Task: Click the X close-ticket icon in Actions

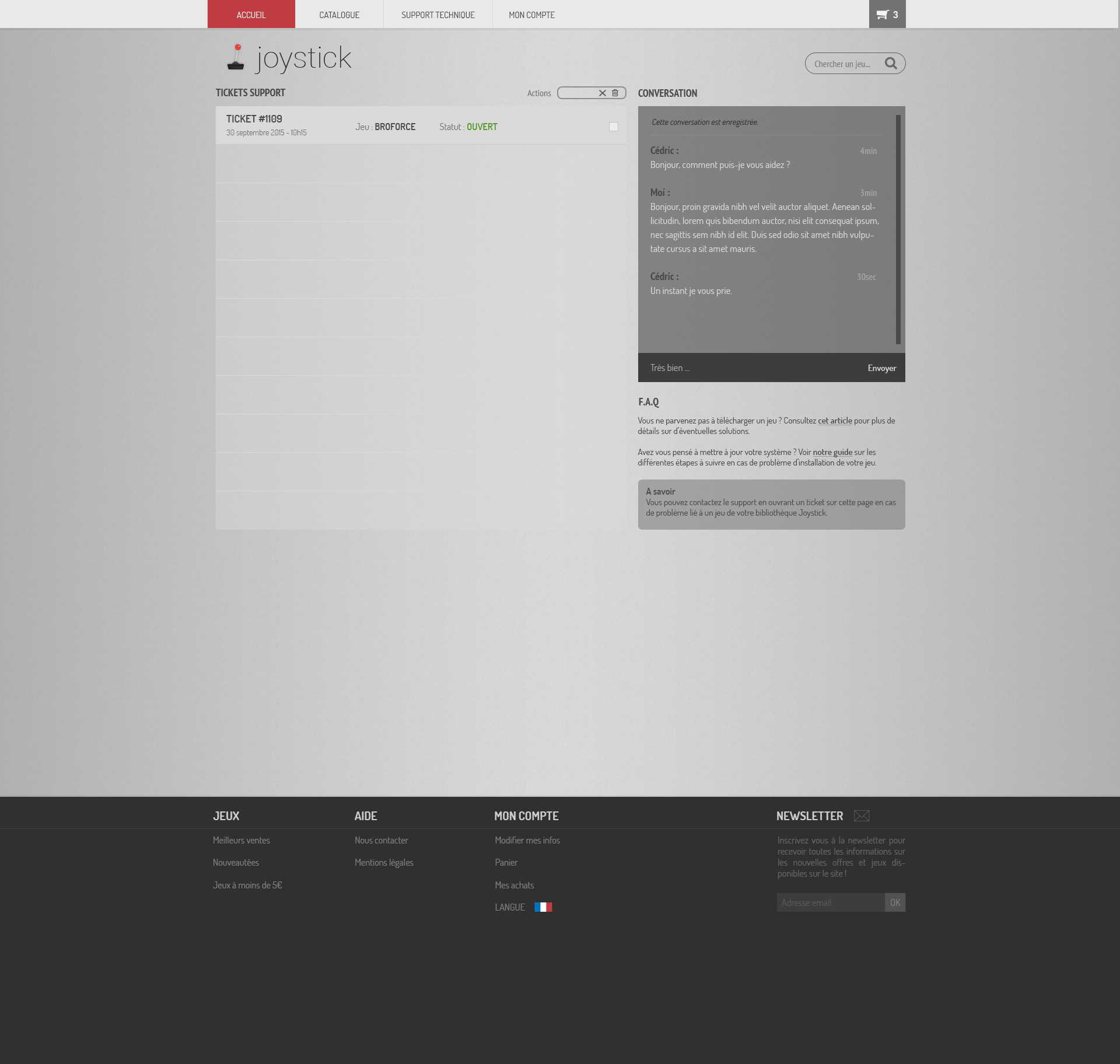Action: (603, 93)
